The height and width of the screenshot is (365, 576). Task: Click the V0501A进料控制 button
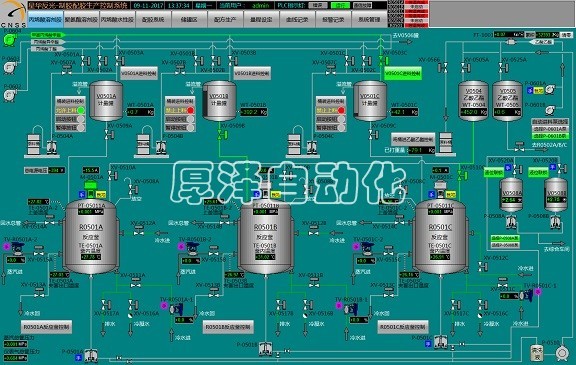(139, 73)
